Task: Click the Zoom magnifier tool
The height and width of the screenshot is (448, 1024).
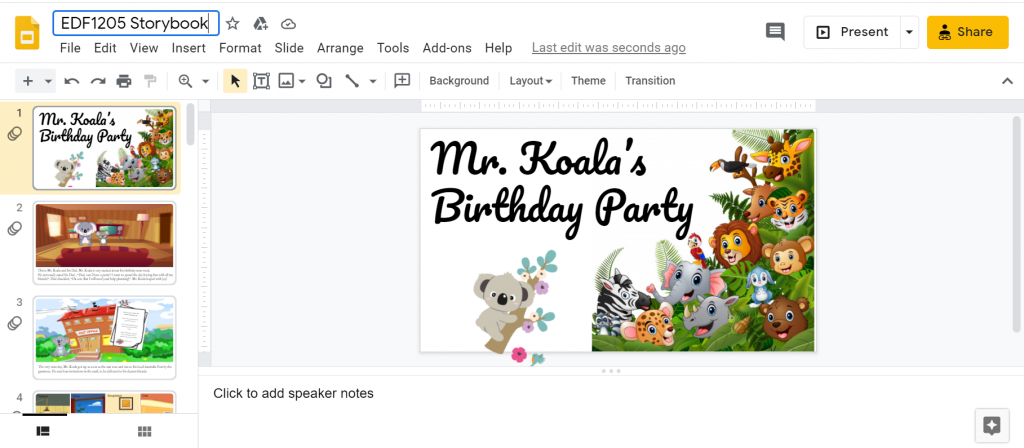Action: click(x=185, y=81)
